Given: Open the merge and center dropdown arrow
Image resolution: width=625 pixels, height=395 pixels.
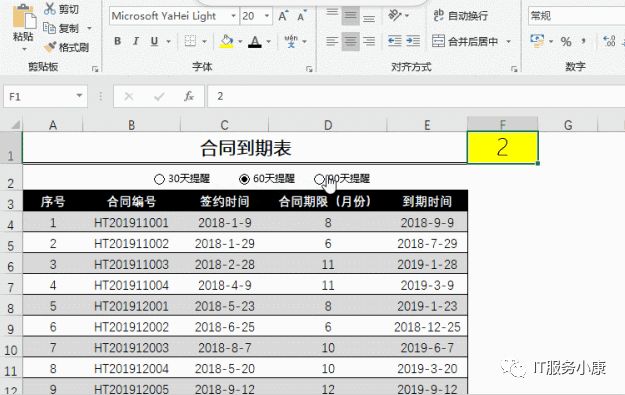Looking at the screenshot, I should click(x=509, y=41).
